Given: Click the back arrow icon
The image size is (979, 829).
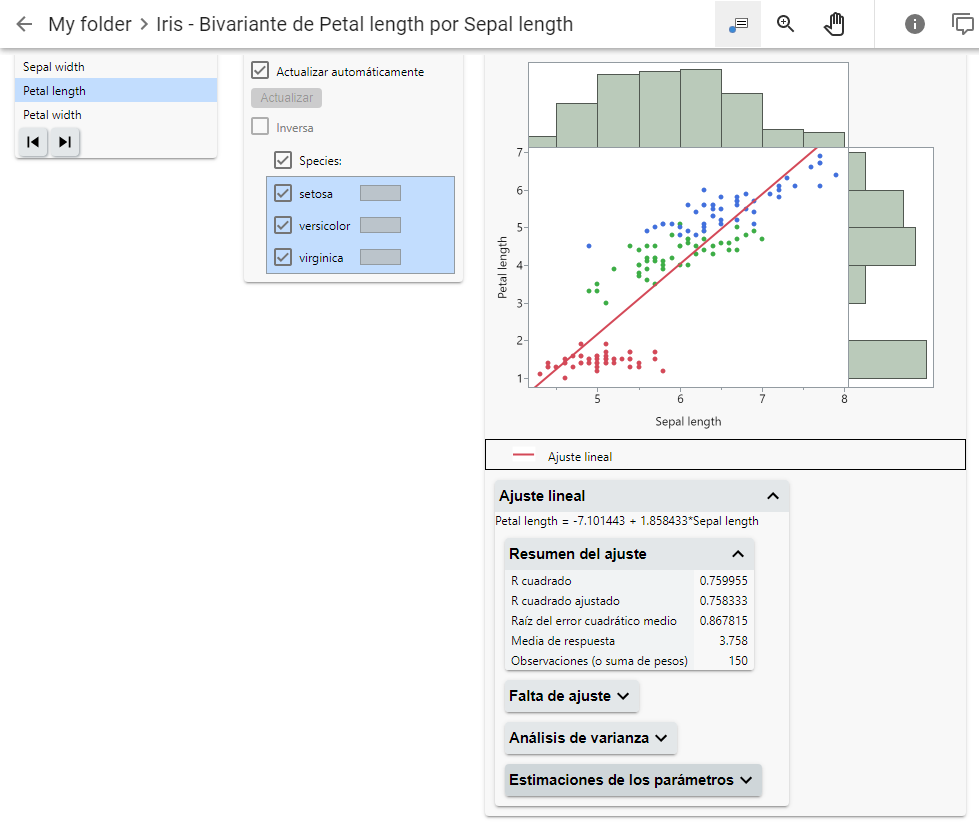Looking at the screenshot, I should pyautogui.click(x=24, y=24).
